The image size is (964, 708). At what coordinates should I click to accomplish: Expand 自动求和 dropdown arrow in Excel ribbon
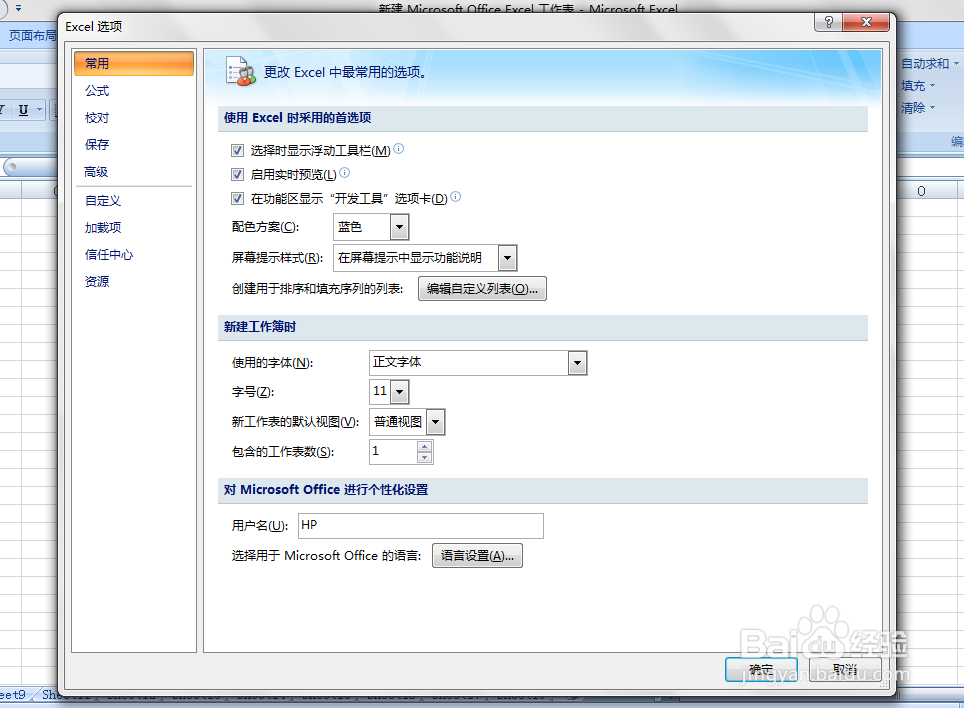point(956,63)
